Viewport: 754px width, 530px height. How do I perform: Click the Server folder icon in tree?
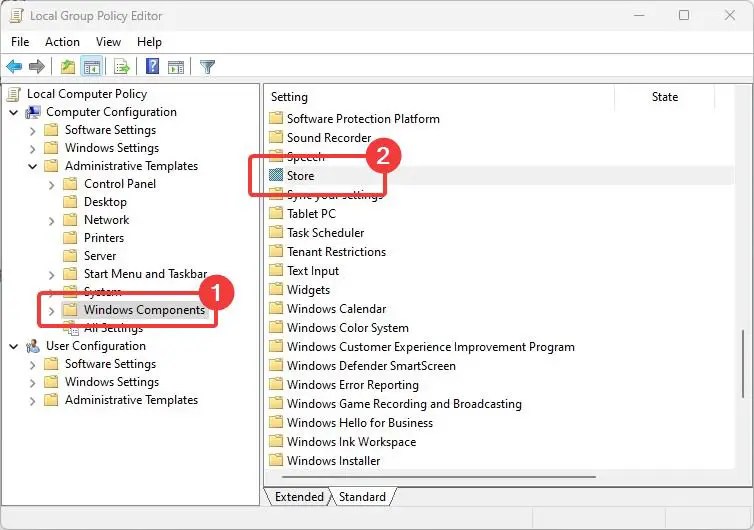tap(70, 255)
